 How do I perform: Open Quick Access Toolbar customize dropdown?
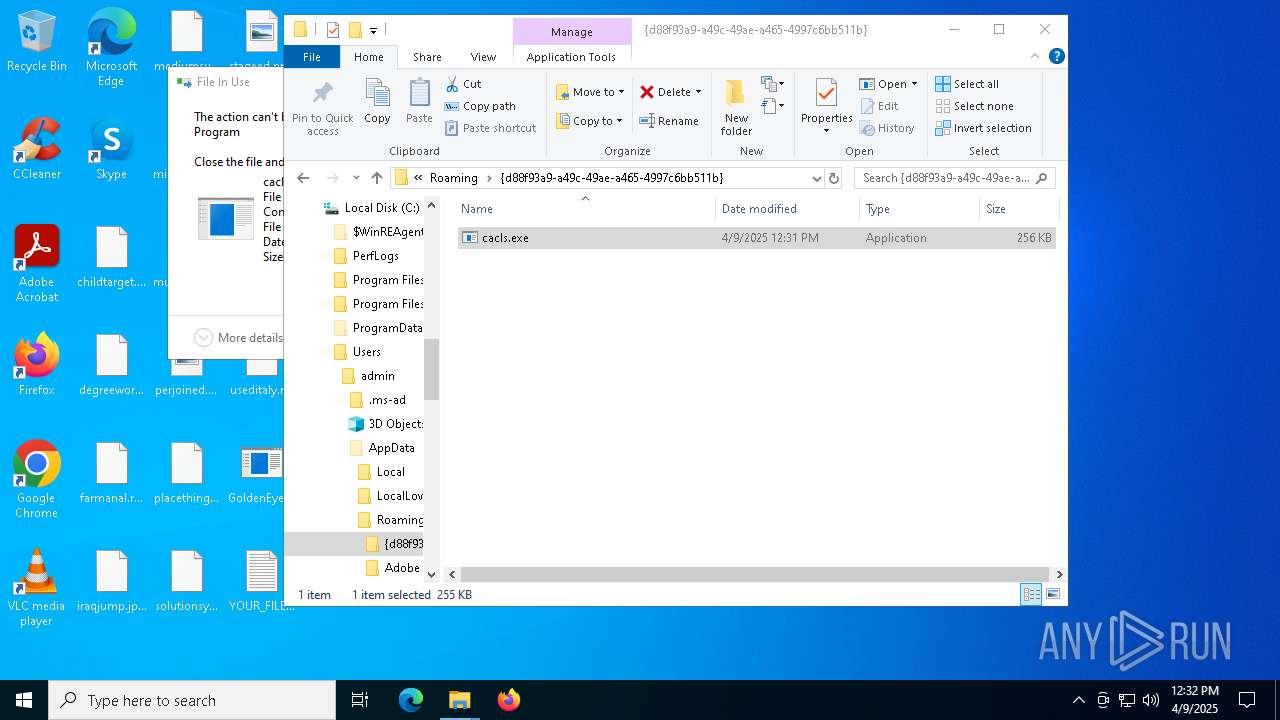click(x=373, y=30)
